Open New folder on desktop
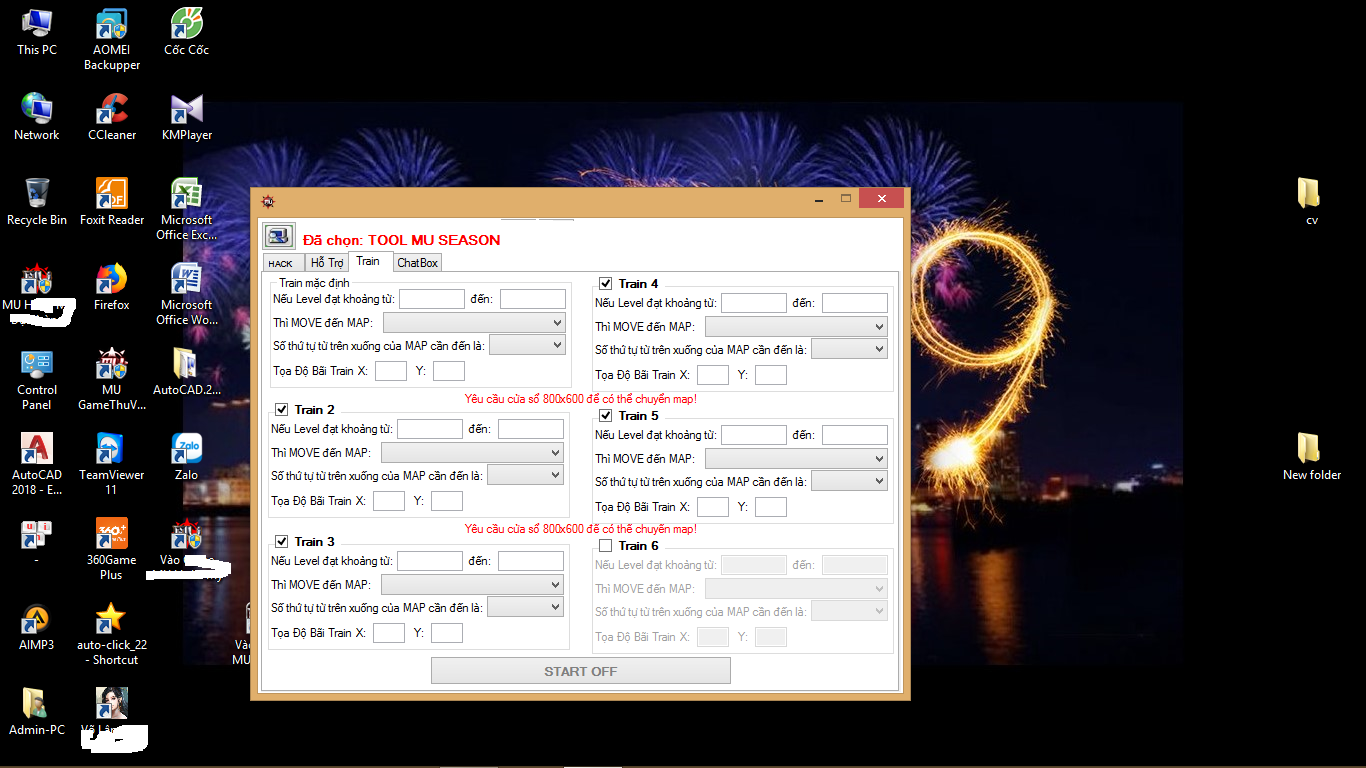 1311,458
